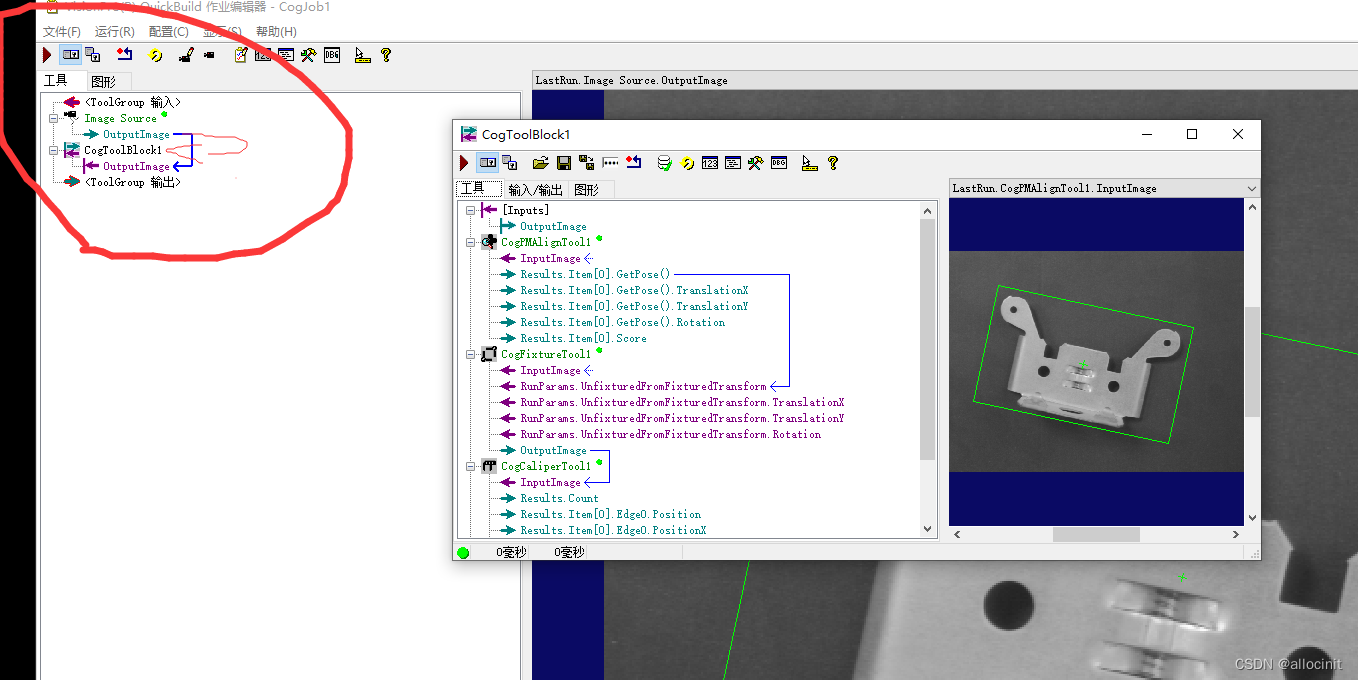Viewport: 1358px width, 680px height.
Task: Switch to 图形 tab in CogToolBlock1
Action: pos(587,190)
